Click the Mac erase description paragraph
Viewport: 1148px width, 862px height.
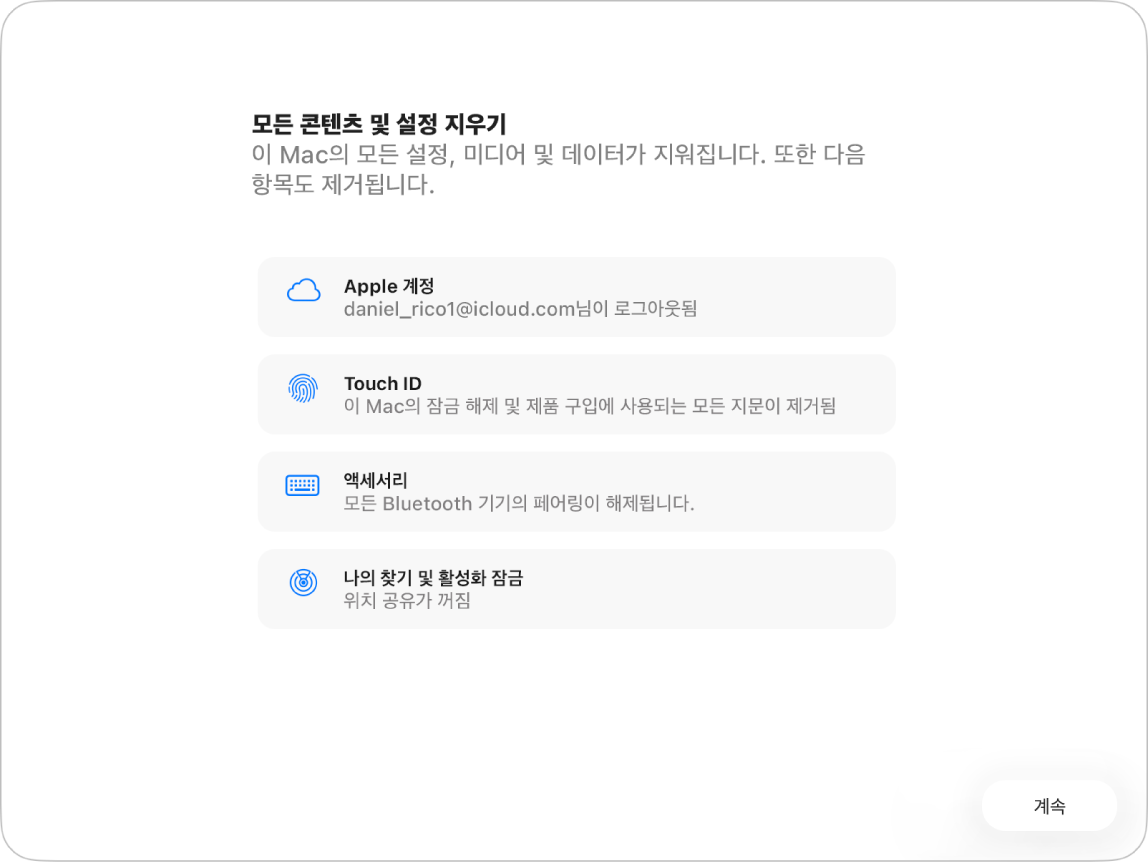(557, 170)
